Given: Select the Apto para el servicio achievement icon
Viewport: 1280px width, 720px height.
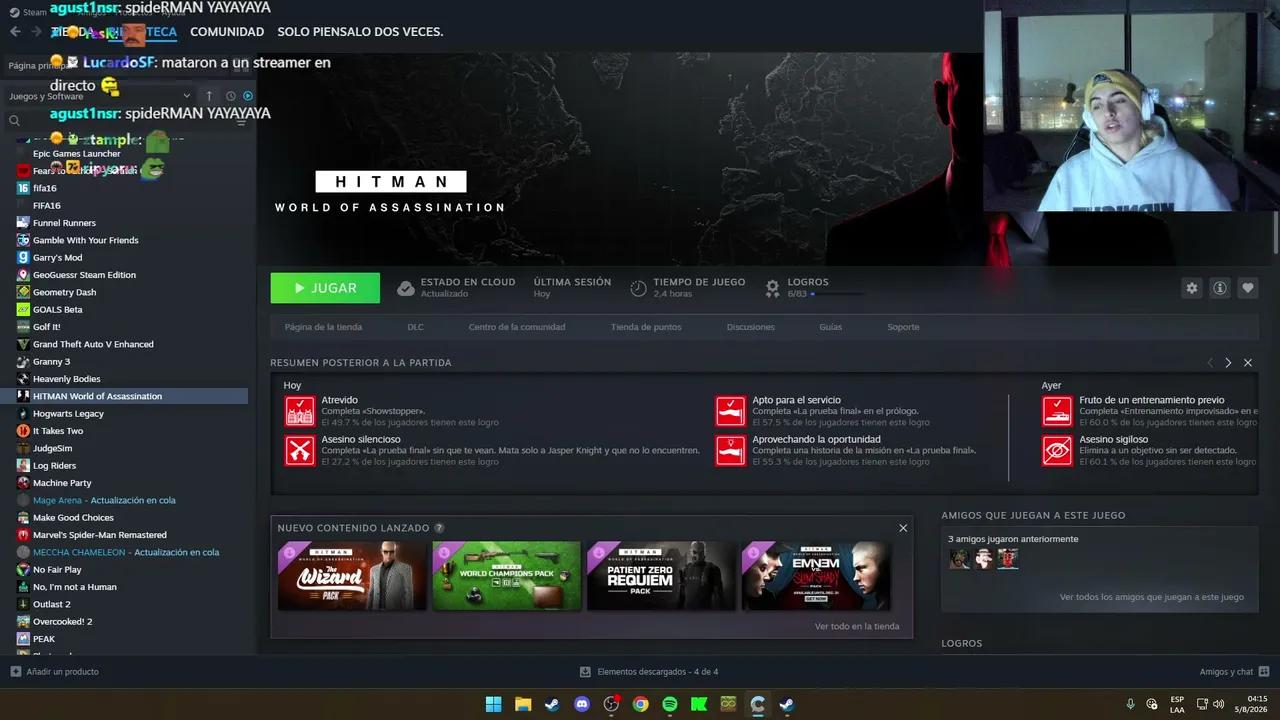Looking at the screenshot, I should click(x=731, y=411).
